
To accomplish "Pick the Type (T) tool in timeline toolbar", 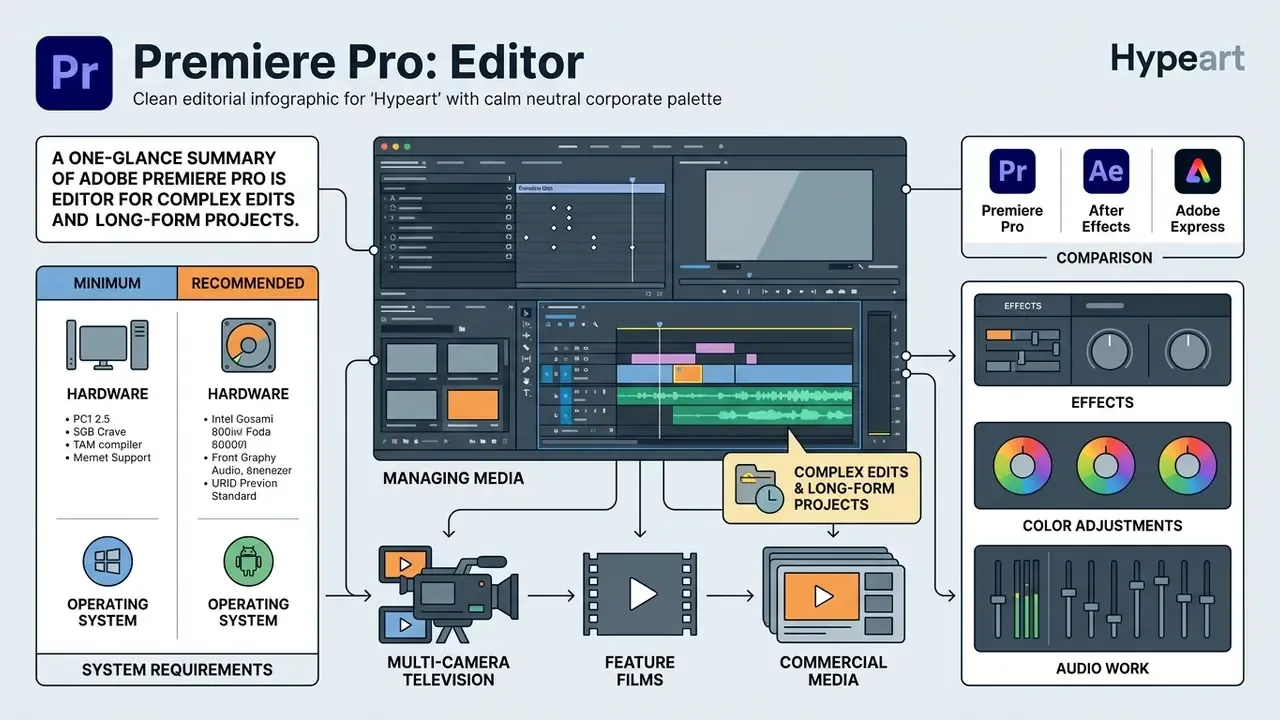I will [526, 394].
